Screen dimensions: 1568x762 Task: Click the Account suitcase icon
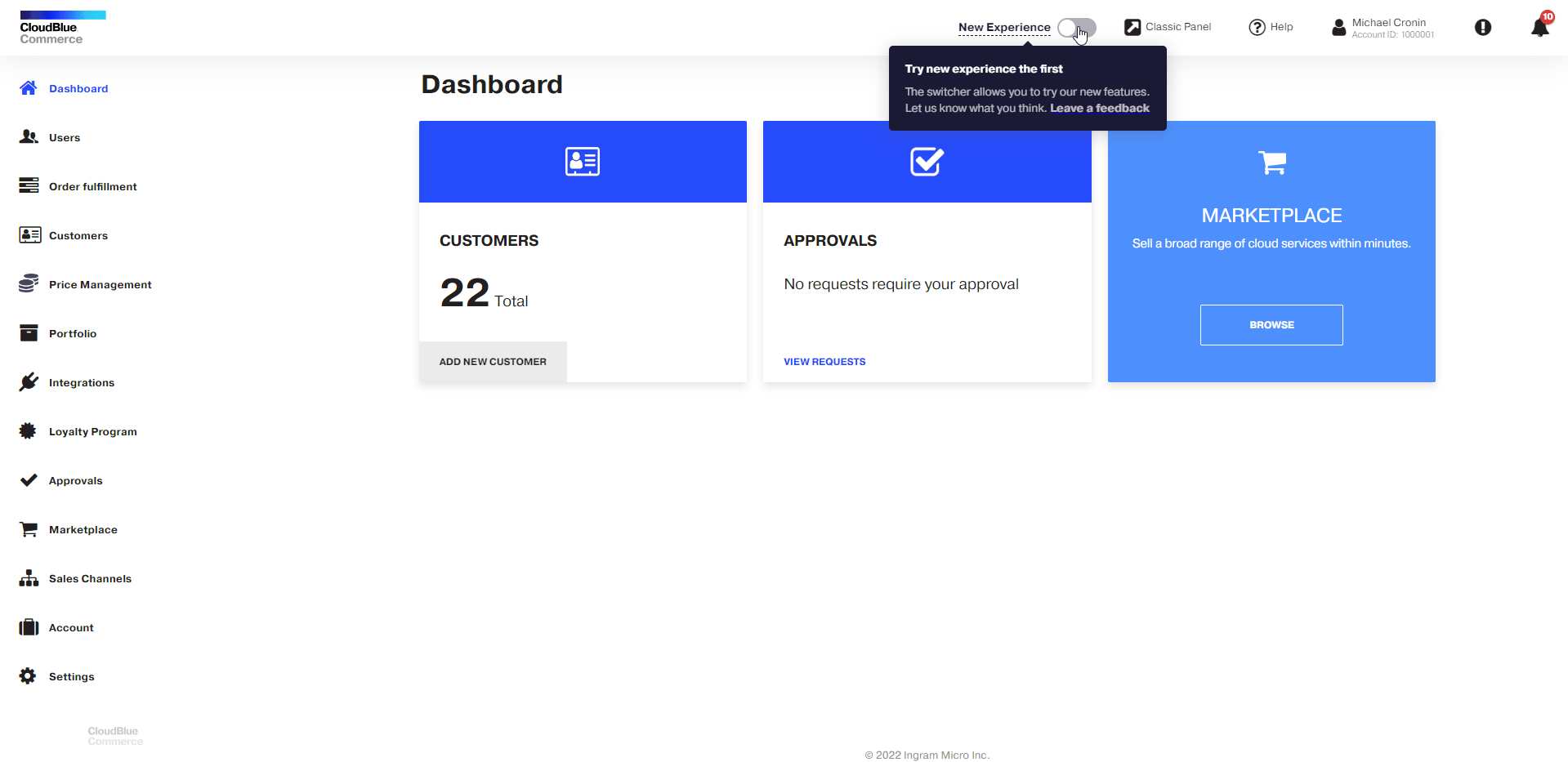[29, 627]
